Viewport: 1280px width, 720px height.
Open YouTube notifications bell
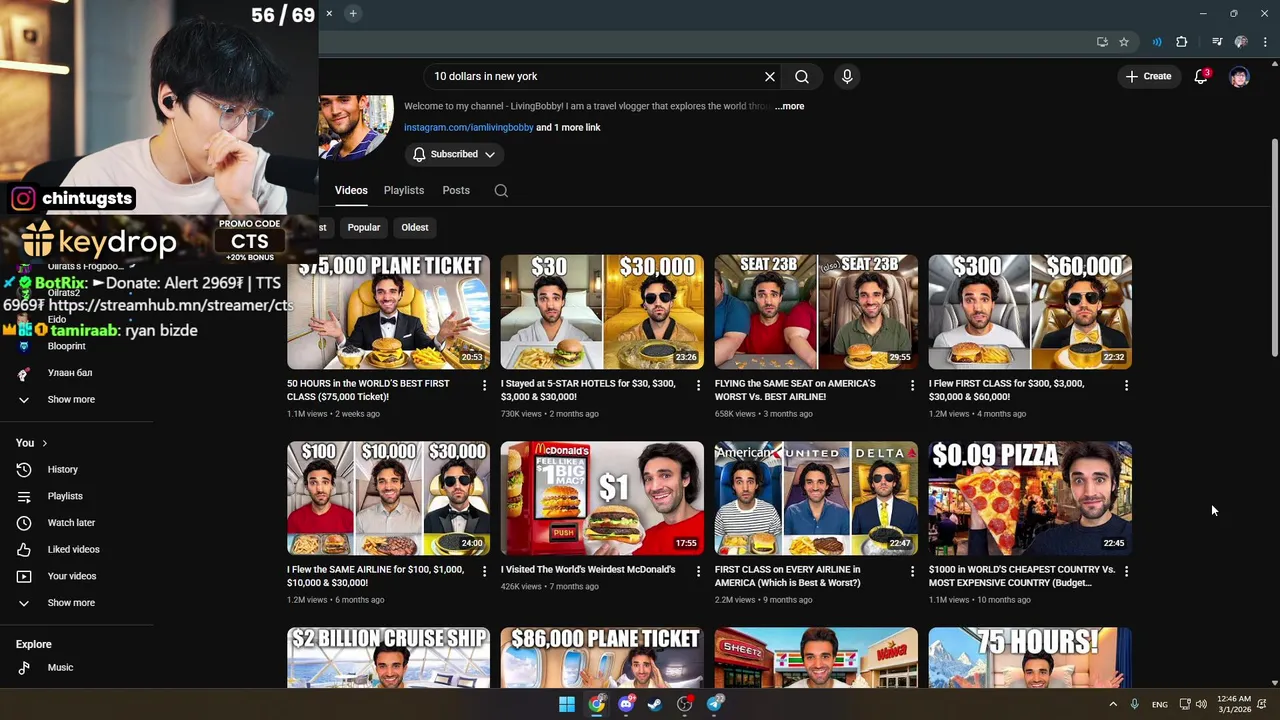1201,77
